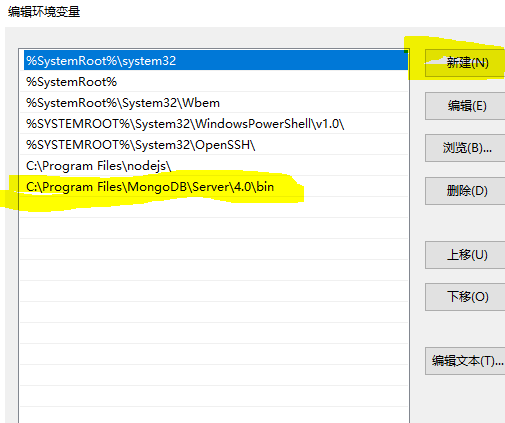Click the third empty row below MongoDB entry
The width and height of the screenshot is (505, 423).
214,249
